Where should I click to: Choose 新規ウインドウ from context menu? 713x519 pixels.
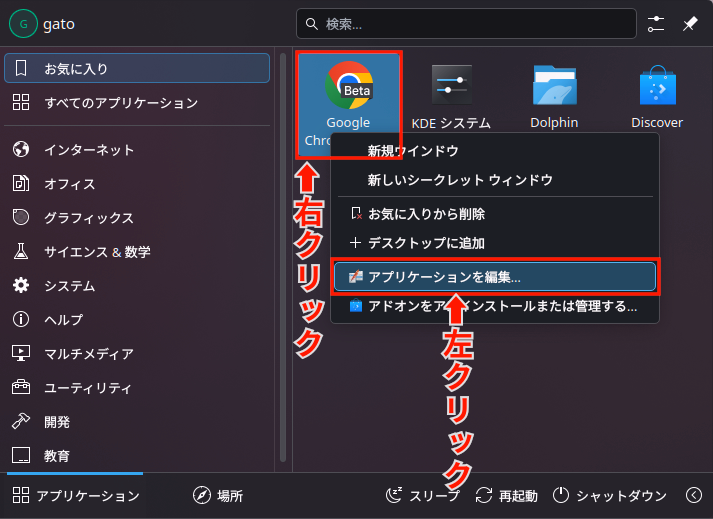pyautogui.click(x=495, y=151)
